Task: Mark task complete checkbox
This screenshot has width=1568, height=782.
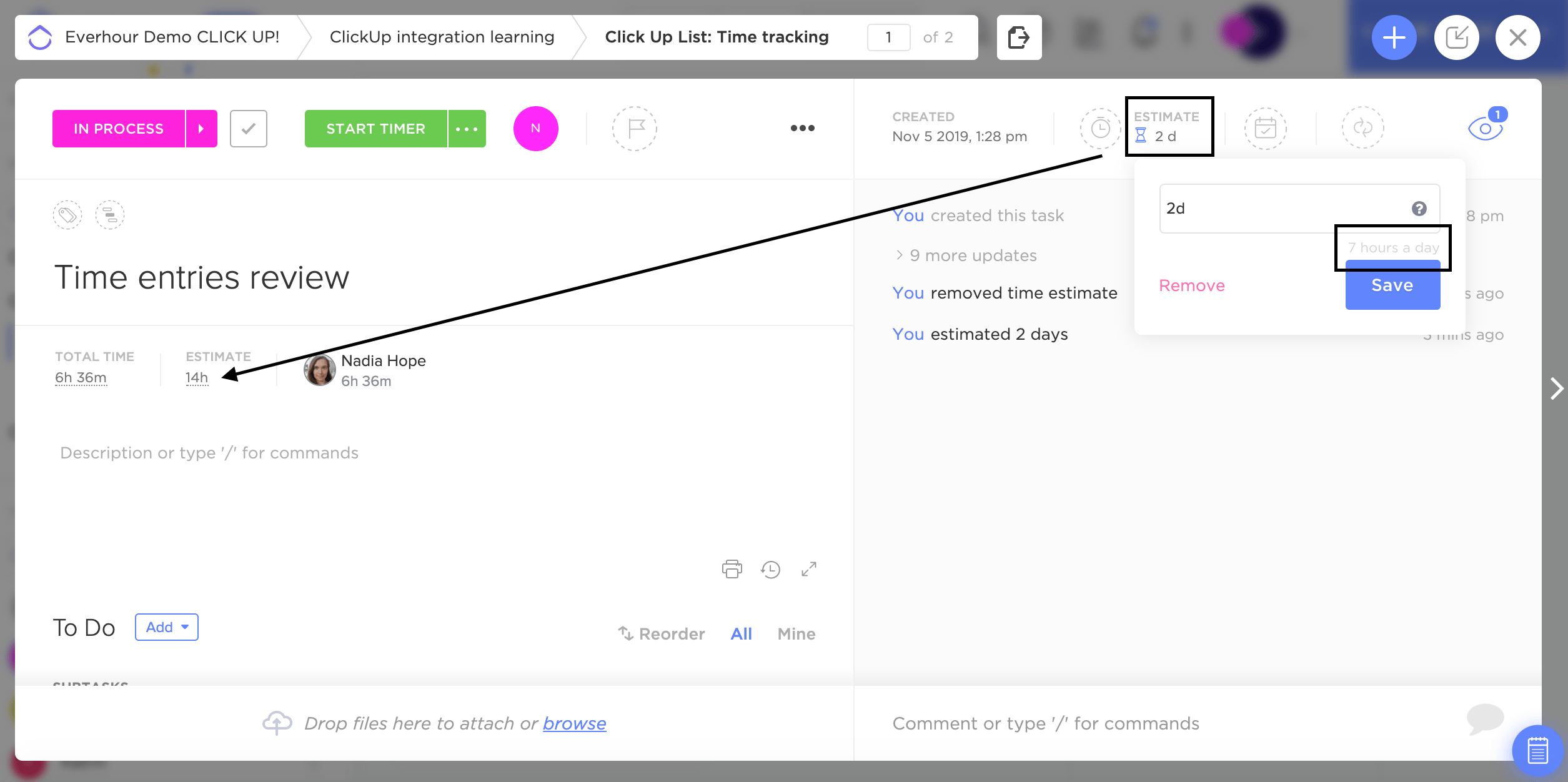Action: pos(249,129)
